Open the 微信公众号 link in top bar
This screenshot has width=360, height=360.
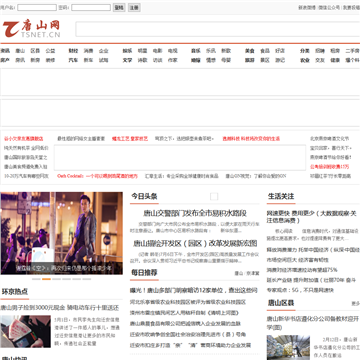329,7
